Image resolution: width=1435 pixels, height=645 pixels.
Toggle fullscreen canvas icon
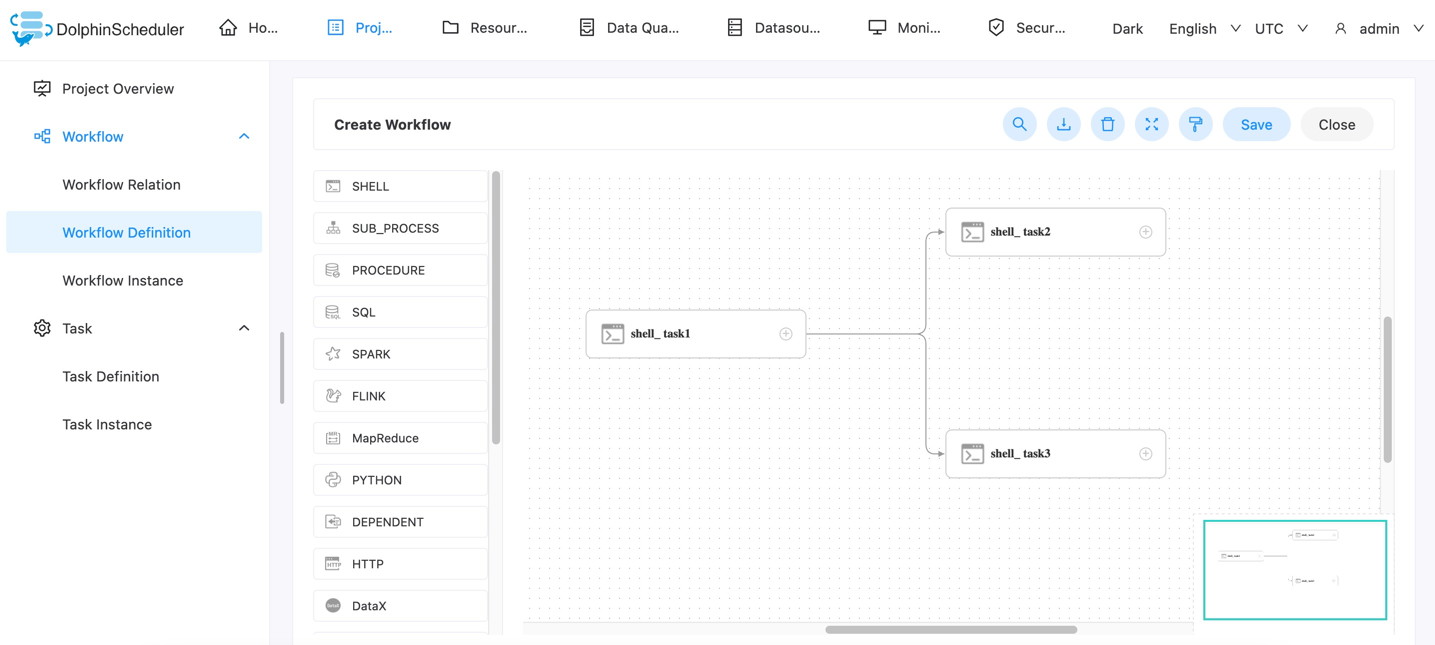(x=1151, y=124)
